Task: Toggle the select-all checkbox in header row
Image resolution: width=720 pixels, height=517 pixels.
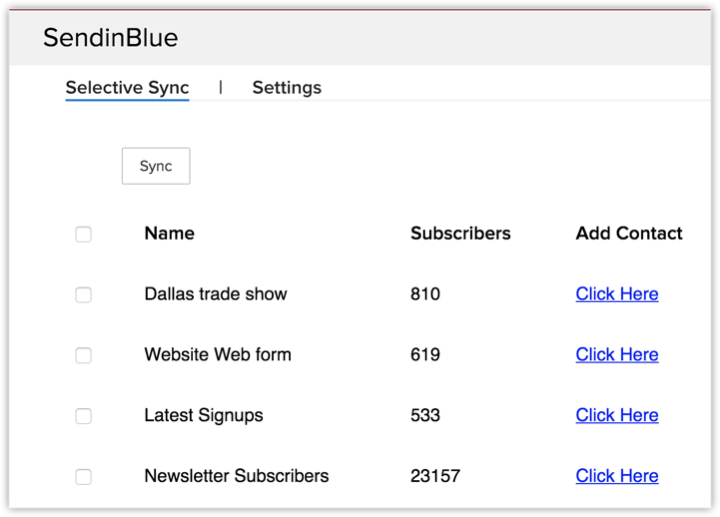Action: (x=84, y=234)
